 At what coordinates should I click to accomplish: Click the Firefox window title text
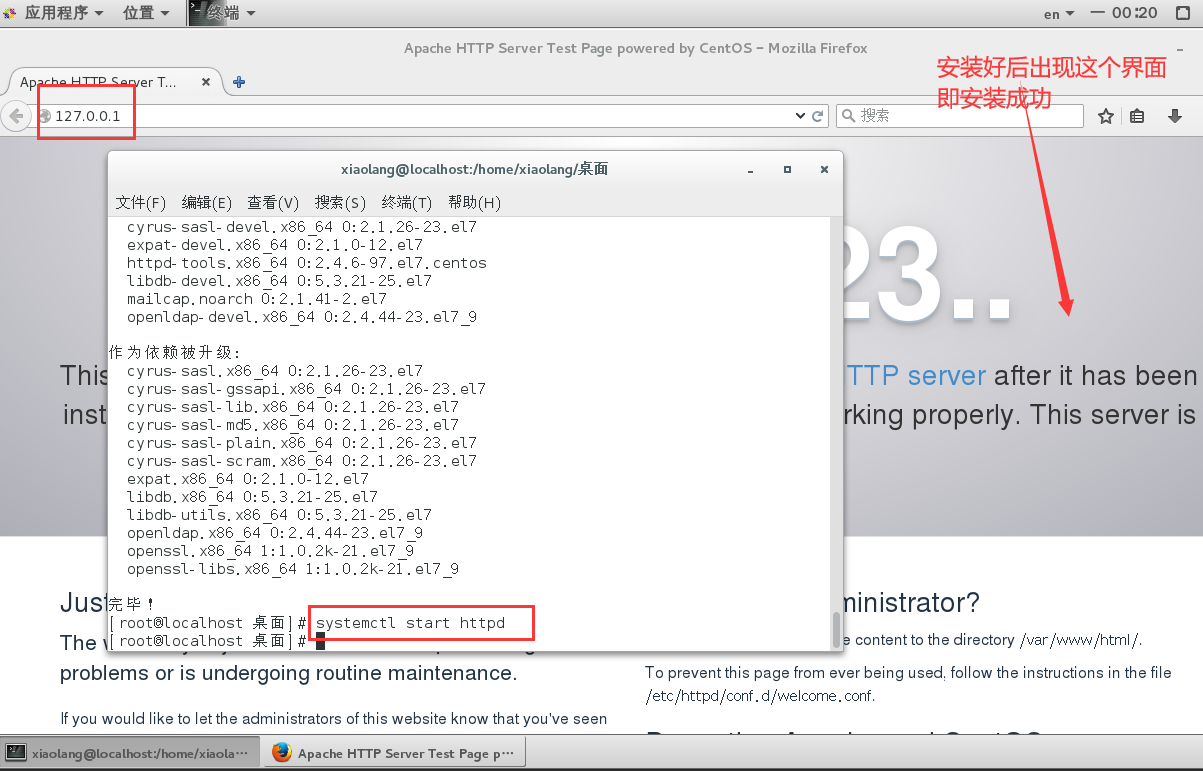coord(635,48)
